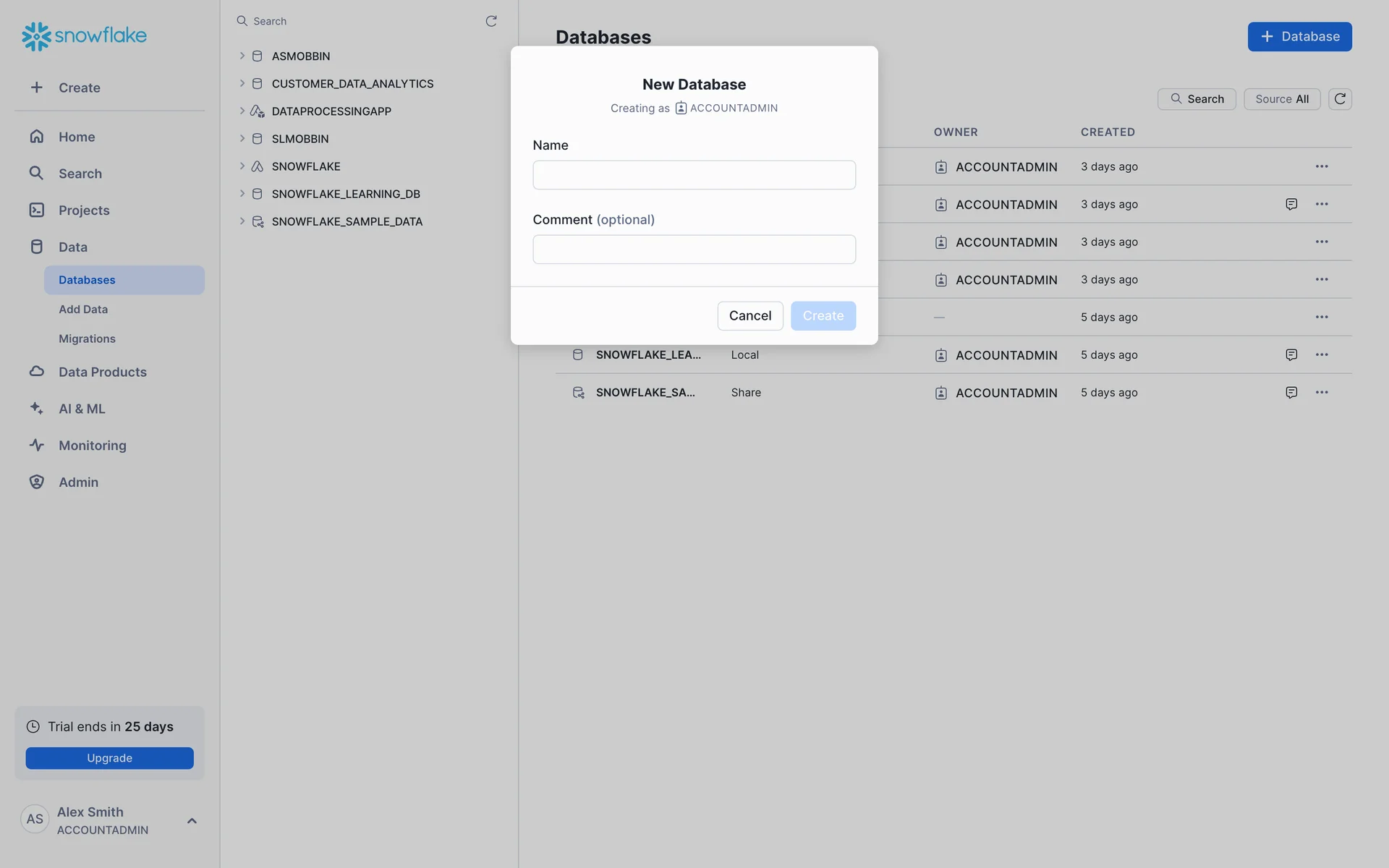Image resolution: width=1389 pixels, height=868 pixels.
Task: Click the refresh icon beside Source All
Action: [1340, 99]
